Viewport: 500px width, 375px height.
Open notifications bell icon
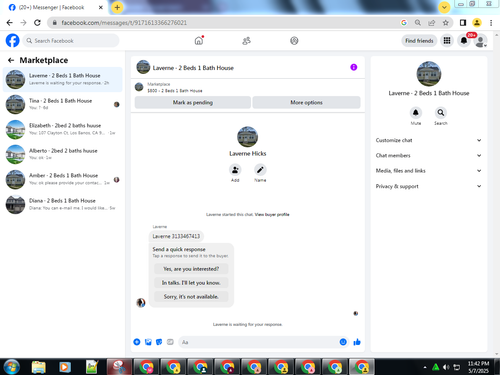coord(464,41)
